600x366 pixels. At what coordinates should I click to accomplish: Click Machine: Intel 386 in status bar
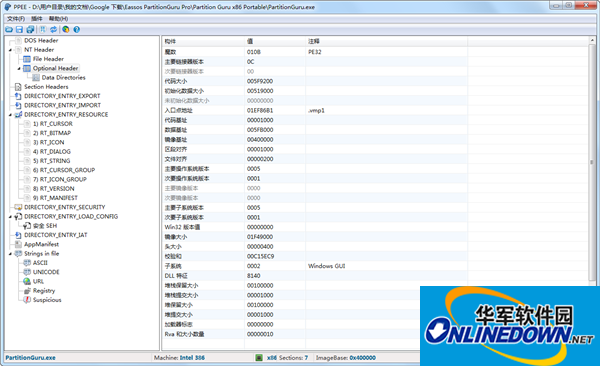click(179, 358)
